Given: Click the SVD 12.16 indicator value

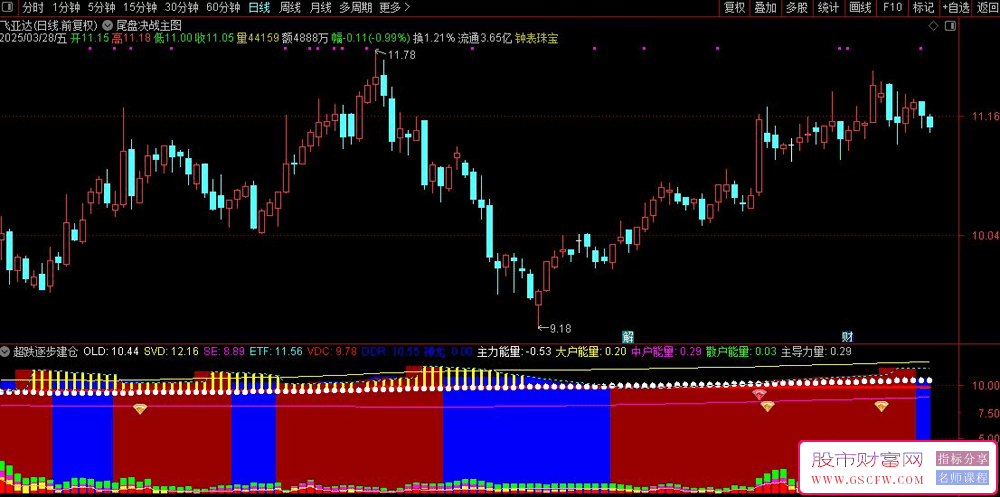Looking at the screenshot, I should [171, 352].
